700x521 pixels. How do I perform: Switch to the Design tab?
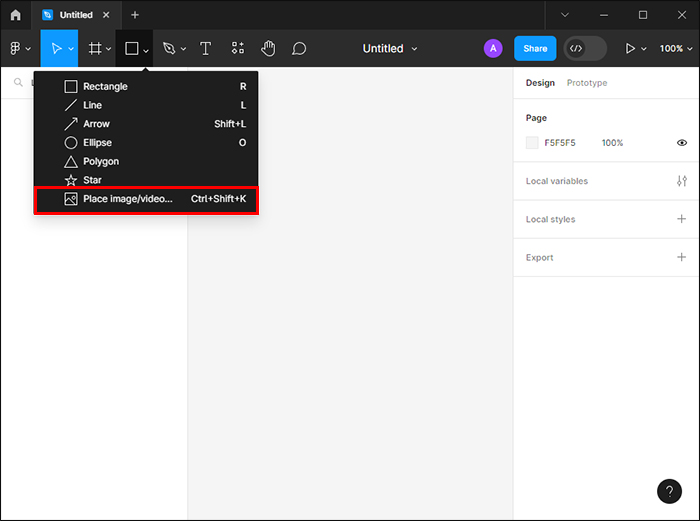(540, 83)
